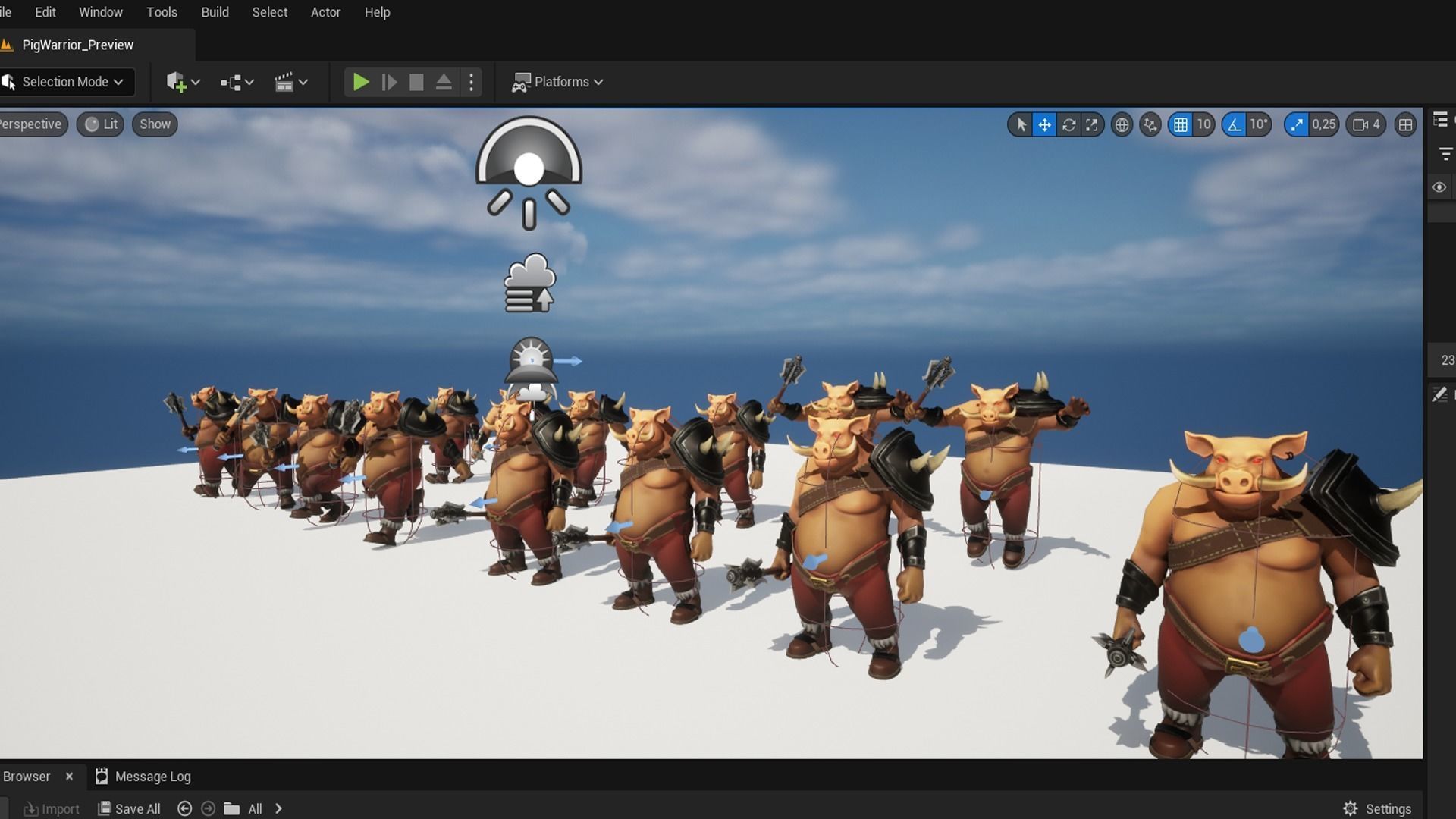The height and width of the screenshot is (819, 1456).
Task: Open the Selection Mode dropdown
Action: [x=67, y=82]
